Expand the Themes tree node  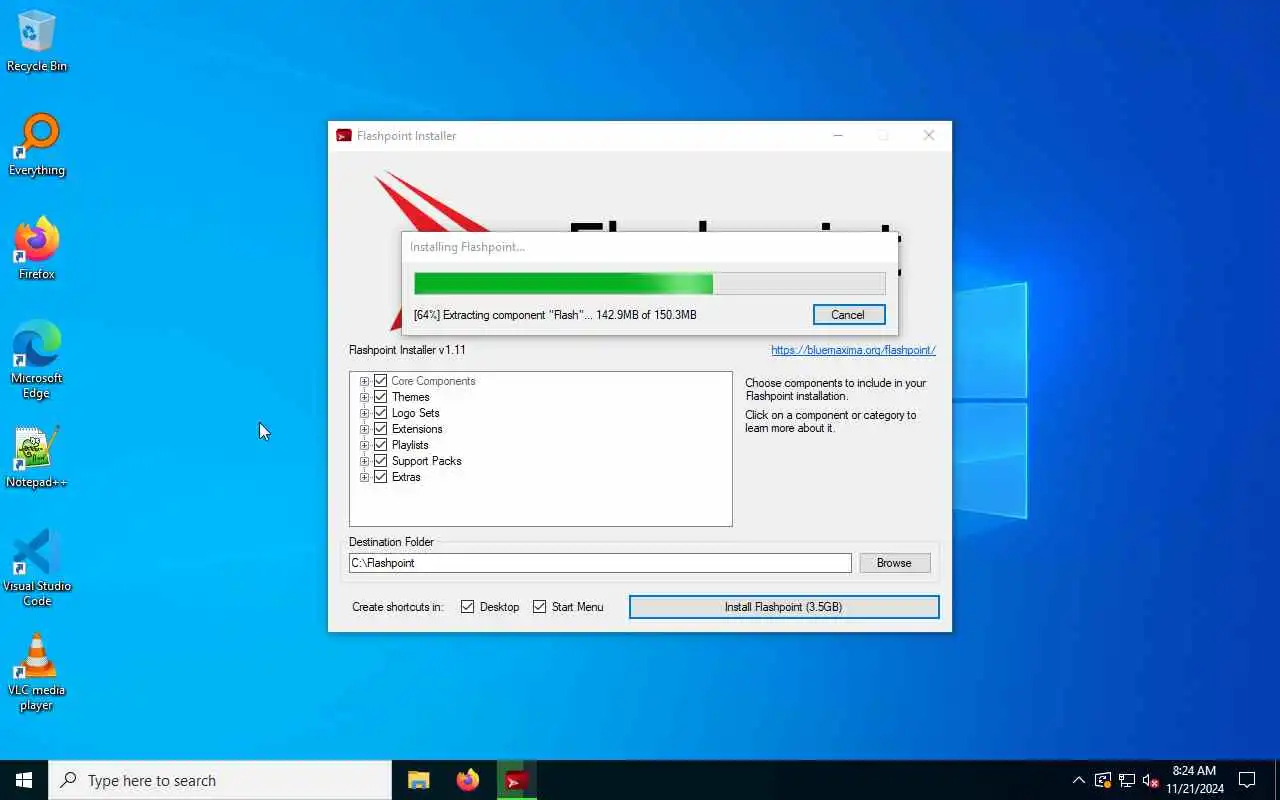point(364,397)
